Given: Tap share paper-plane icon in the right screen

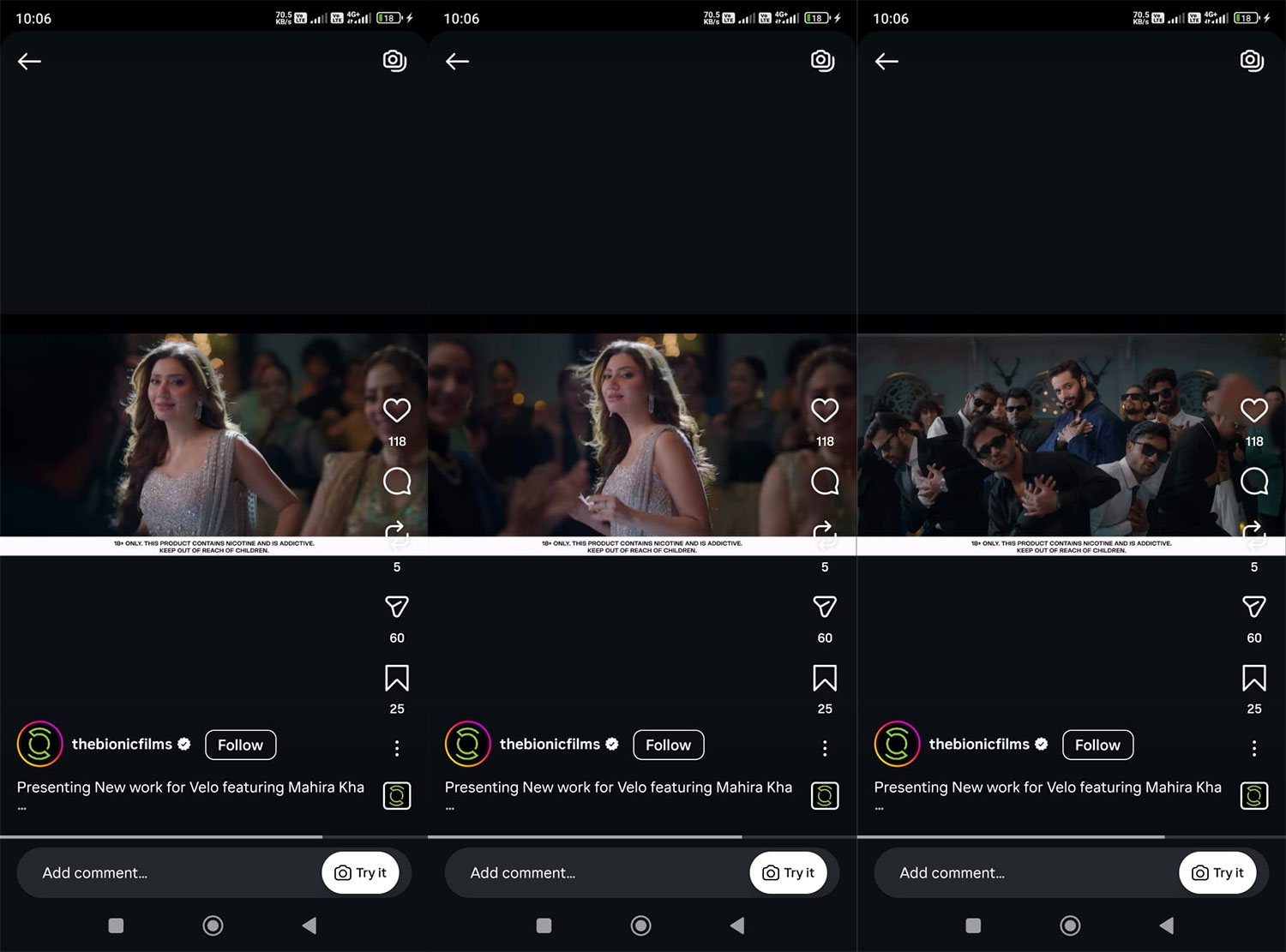Looking at the screenshot, I should pyautogui.click(x=1253, y=607).
